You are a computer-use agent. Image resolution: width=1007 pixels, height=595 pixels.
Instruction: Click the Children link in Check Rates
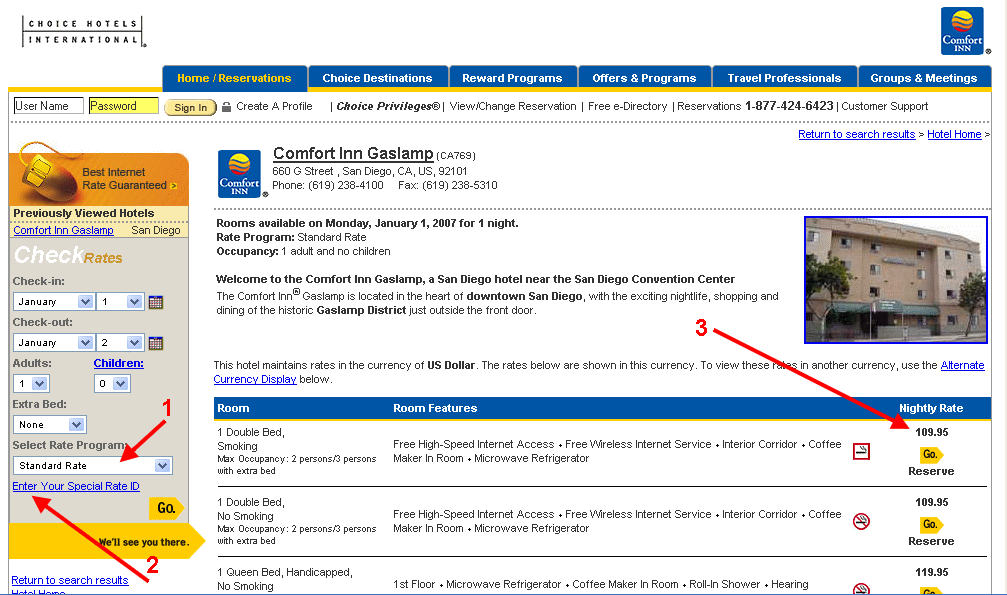pyautogui.click(x=119, y=363)
